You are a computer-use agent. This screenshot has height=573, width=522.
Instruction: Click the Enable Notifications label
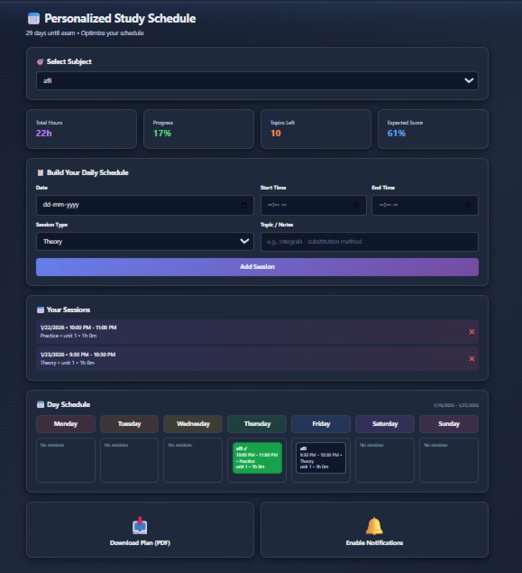click(x=374, y=543)
